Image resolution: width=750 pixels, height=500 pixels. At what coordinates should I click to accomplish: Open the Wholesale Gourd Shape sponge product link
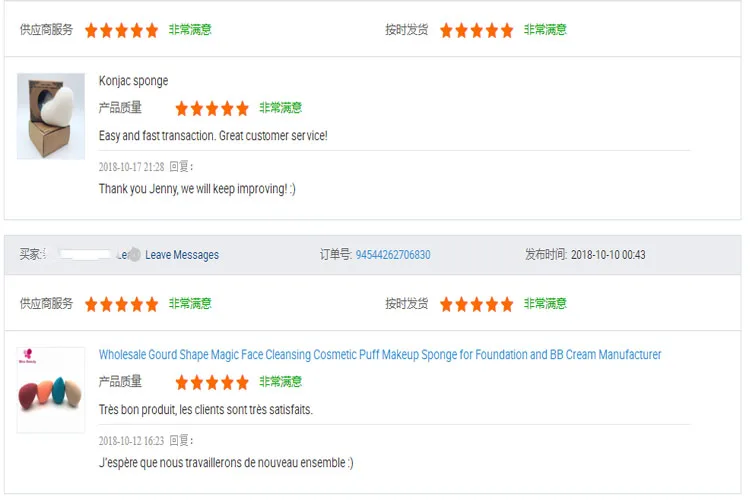(x=380, y=355)
